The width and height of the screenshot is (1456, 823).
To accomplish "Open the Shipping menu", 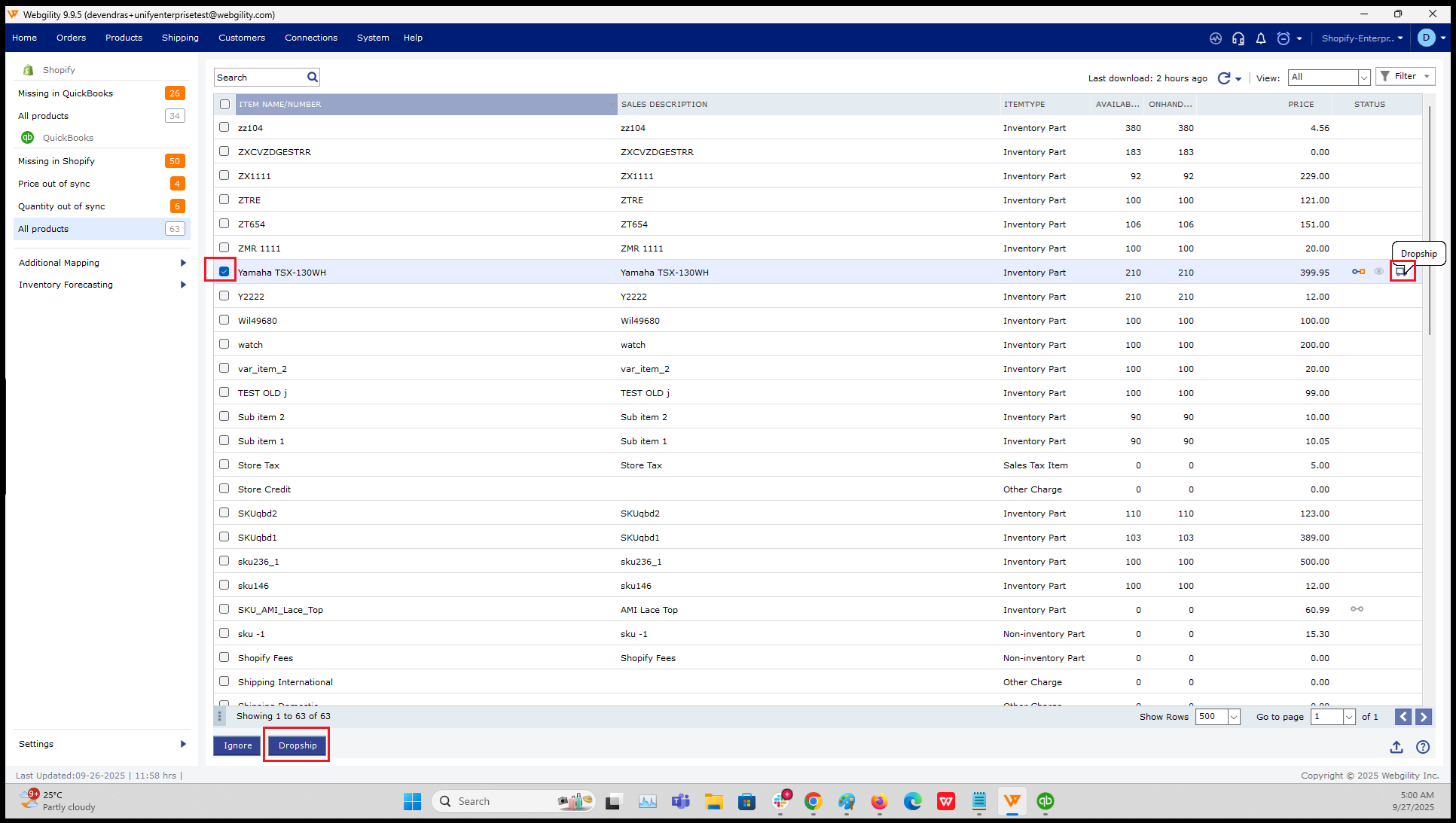I will [x=180, y=38].
